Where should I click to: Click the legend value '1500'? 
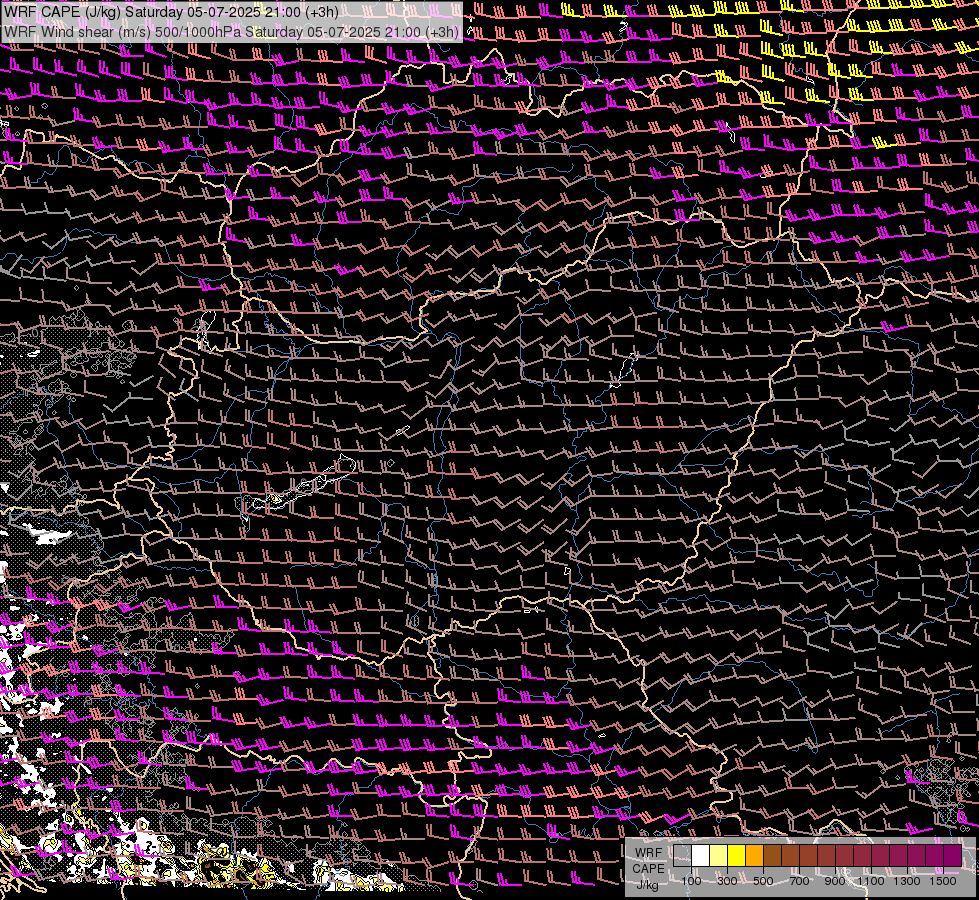point(943,881)
